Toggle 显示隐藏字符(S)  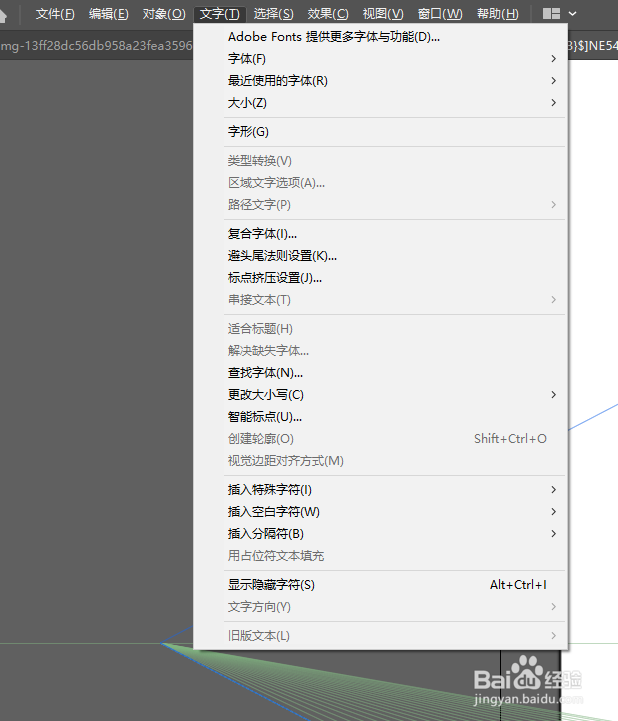pyautogui.click(x=381, y=585)
